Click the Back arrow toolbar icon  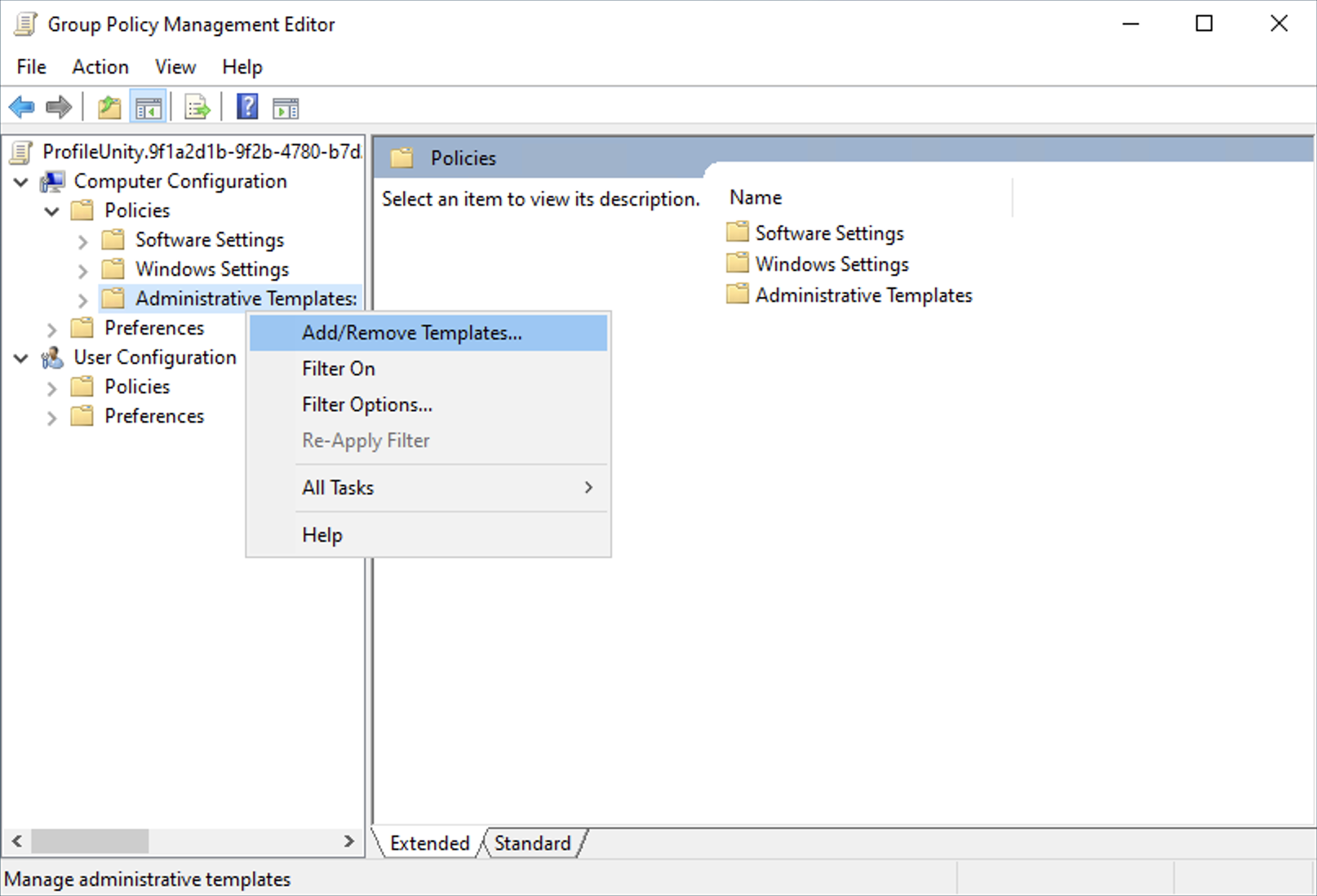point(22,107)
